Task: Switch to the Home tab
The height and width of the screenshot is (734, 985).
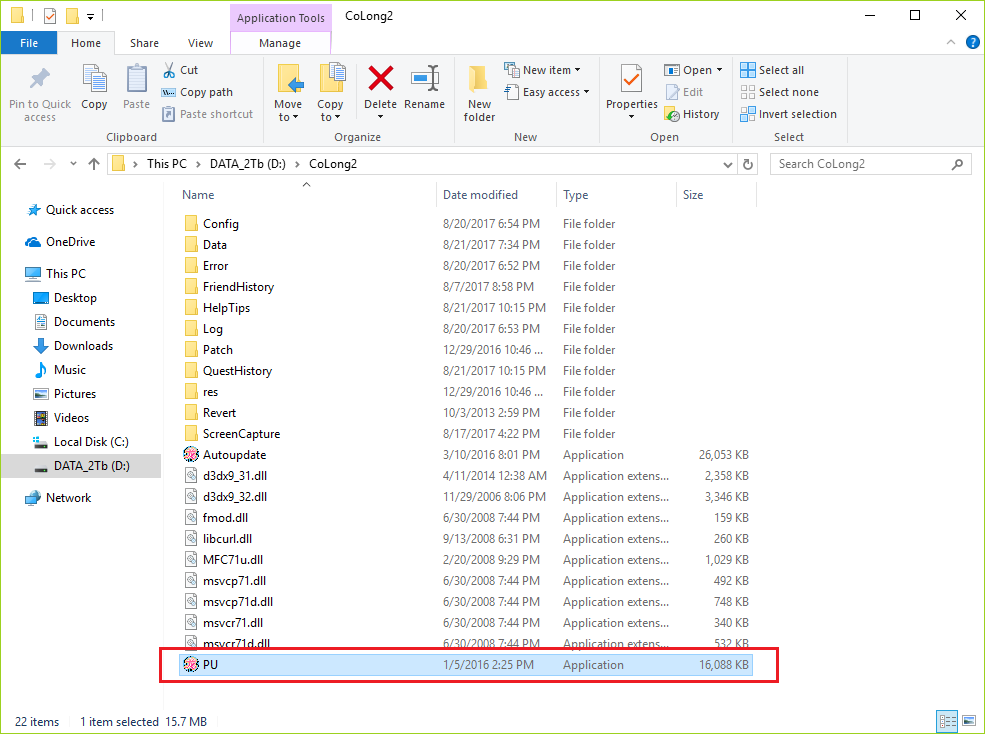Action: pos(85,43)
